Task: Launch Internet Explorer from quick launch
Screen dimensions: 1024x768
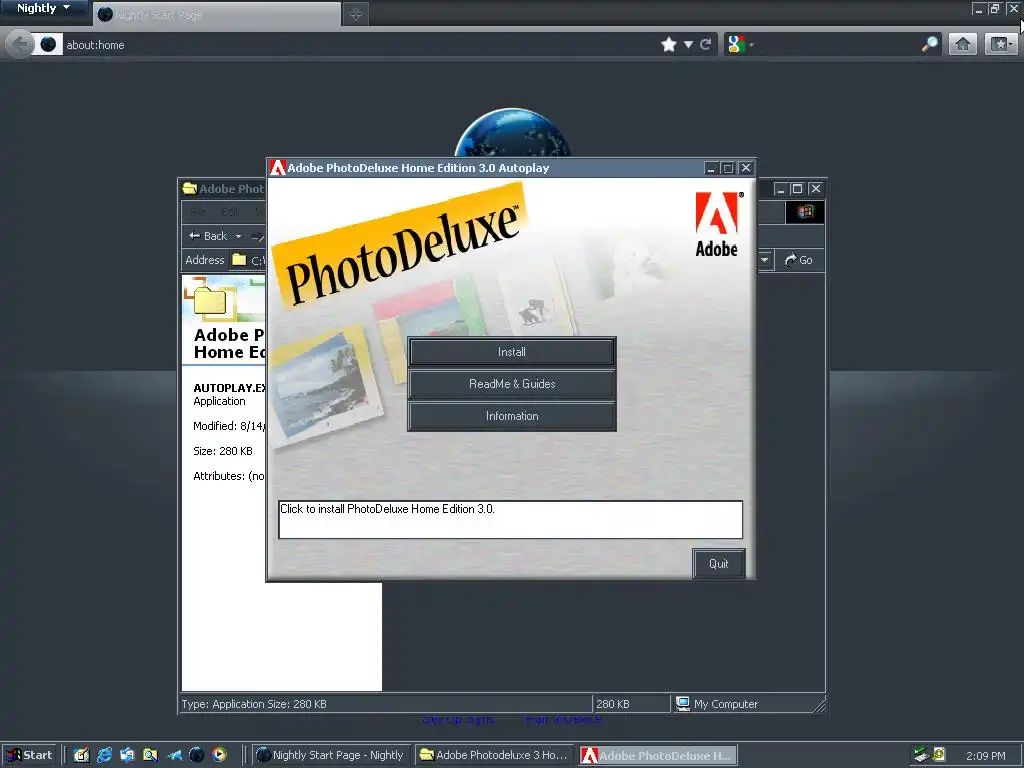Action: (x=104, y=755)
